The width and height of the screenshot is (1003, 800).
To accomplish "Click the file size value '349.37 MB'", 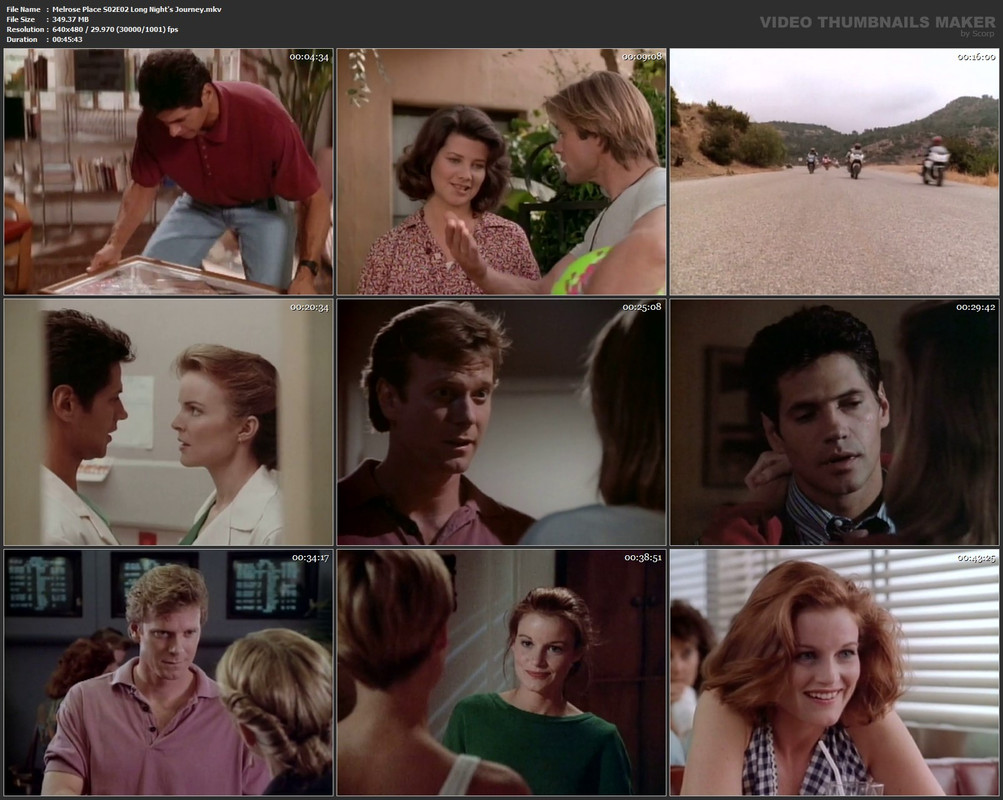I will point(70,19).
